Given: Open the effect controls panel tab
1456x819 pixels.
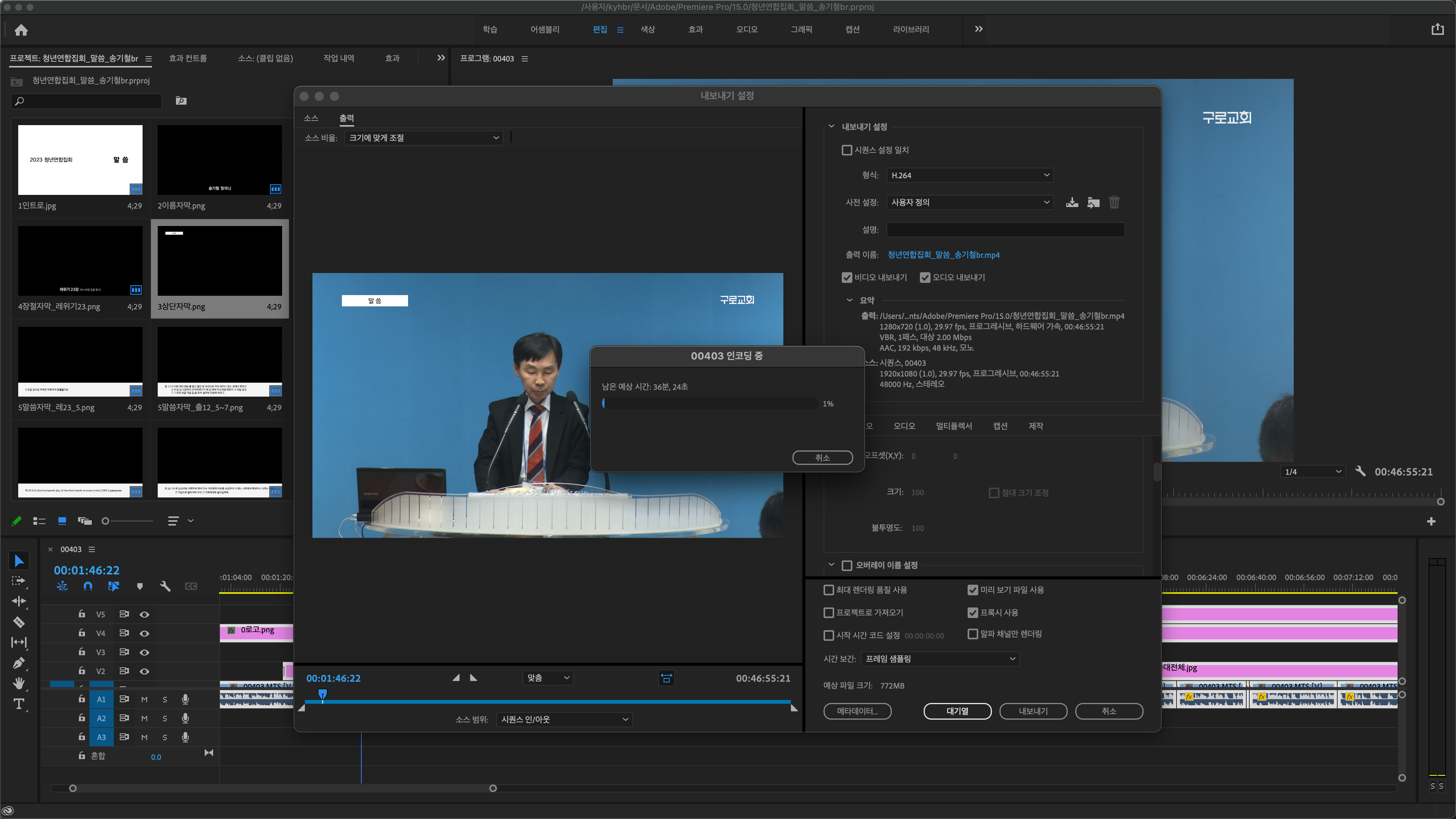Looking at the screenshot, I should click(188, 58).
